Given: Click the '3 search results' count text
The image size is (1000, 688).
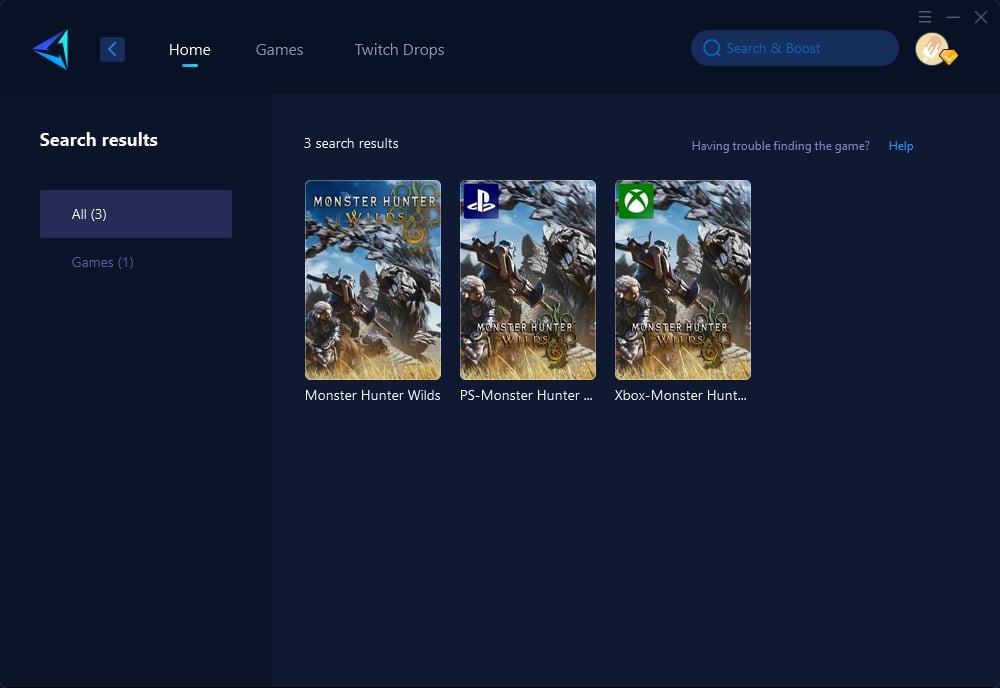Looking at the screenshot, I should coord(351,143).
